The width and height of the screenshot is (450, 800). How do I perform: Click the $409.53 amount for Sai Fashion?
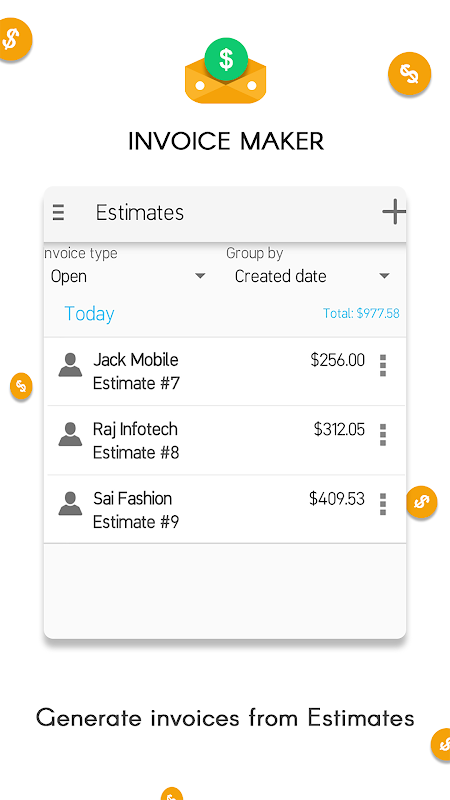[337, 498]
